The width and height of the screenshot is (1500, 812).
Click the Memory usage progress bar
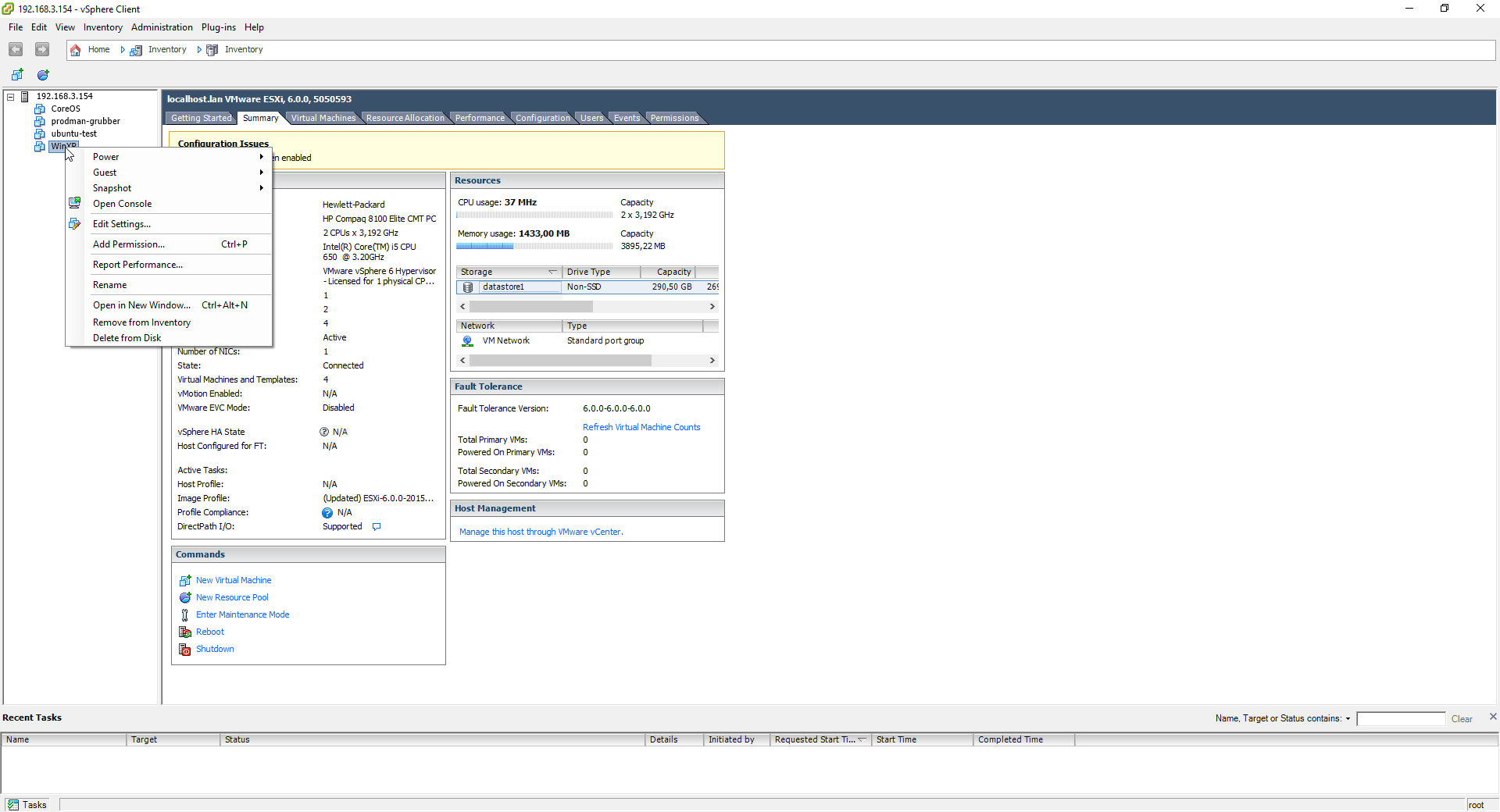(534, 246)
